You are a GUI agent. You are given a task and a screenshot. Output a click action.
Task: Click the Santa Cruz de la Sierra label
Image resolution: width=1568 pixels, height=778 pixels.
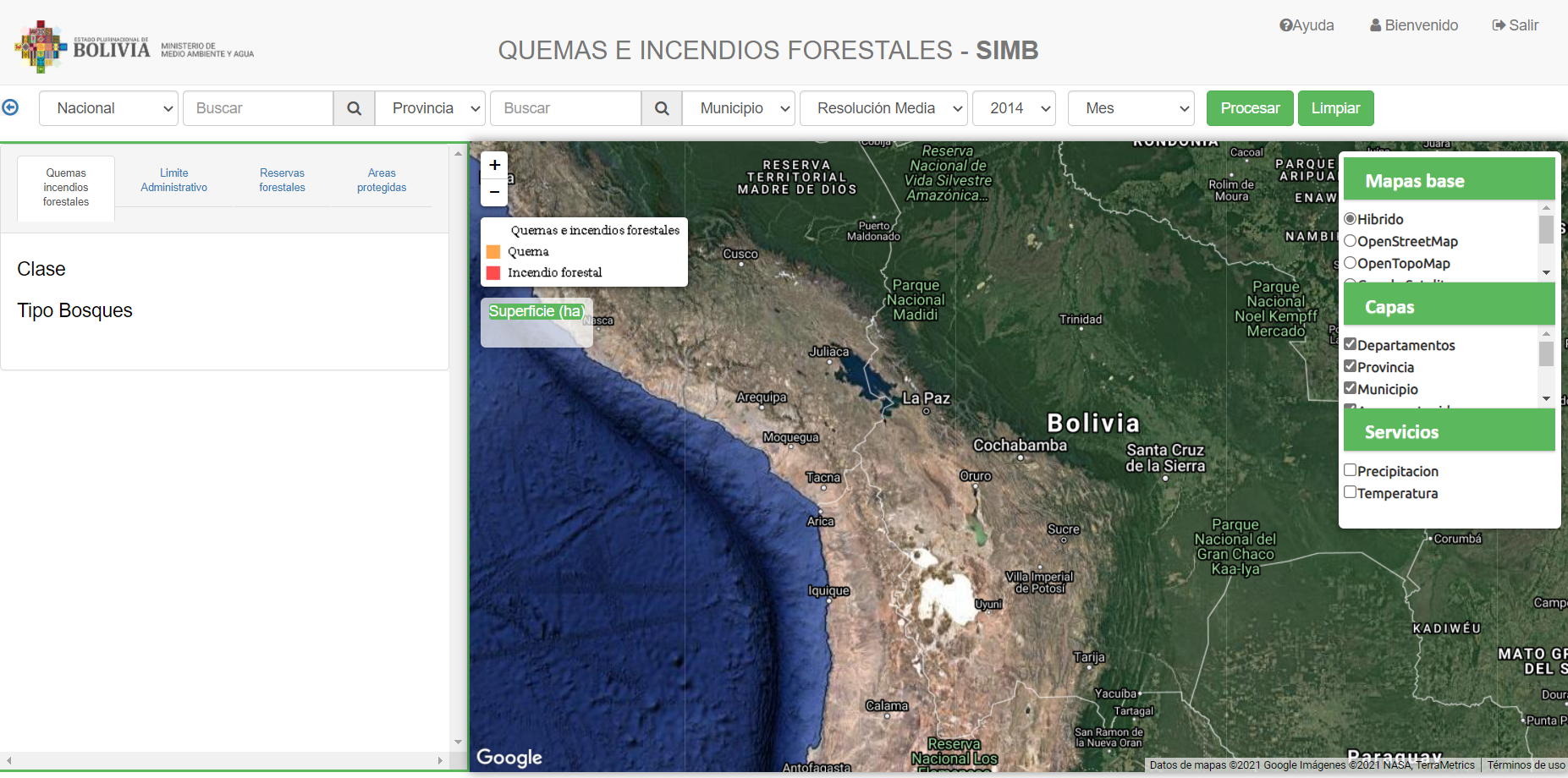pyautogui.click(x=1165, y=457)
